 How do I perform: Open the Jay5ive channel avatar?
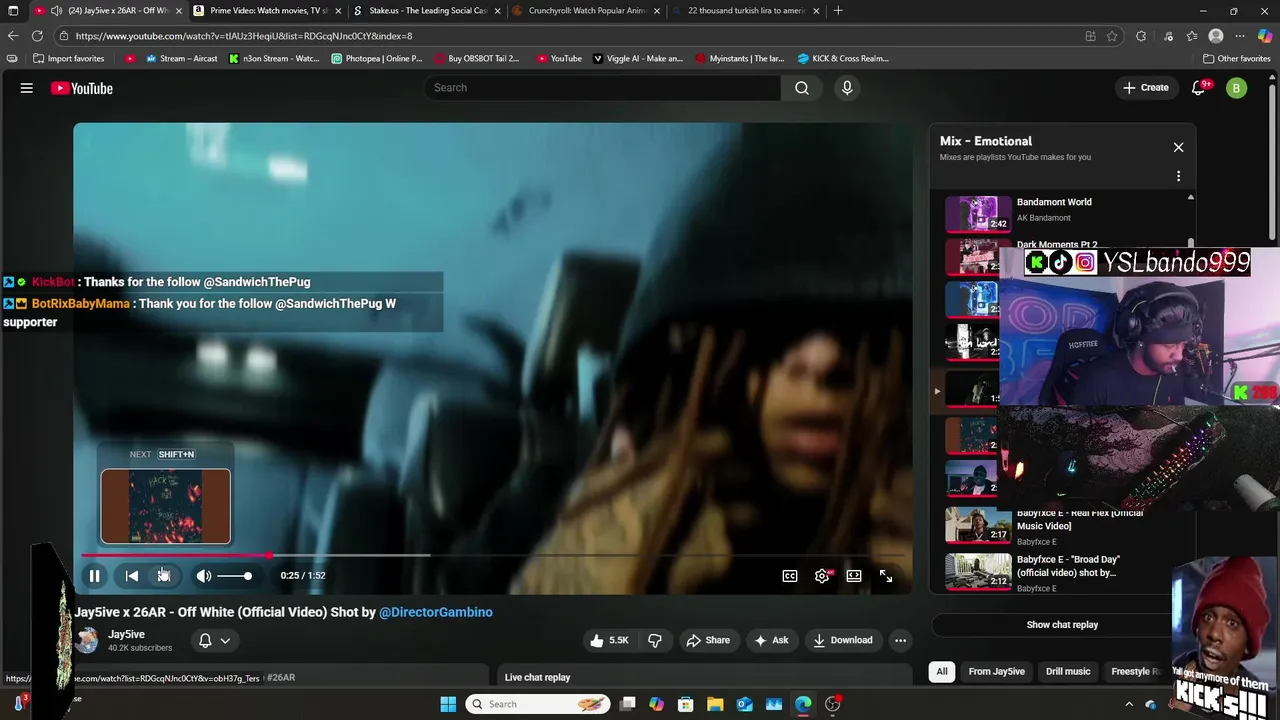pyautogui.click(x=87, y=641)
